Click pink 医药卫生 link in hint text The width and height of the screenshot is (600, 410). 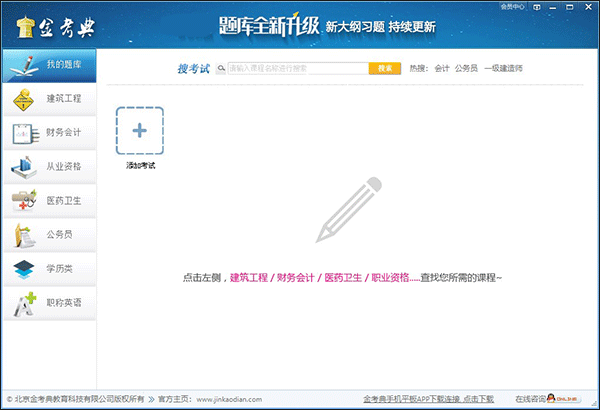(x=343, y=278)
